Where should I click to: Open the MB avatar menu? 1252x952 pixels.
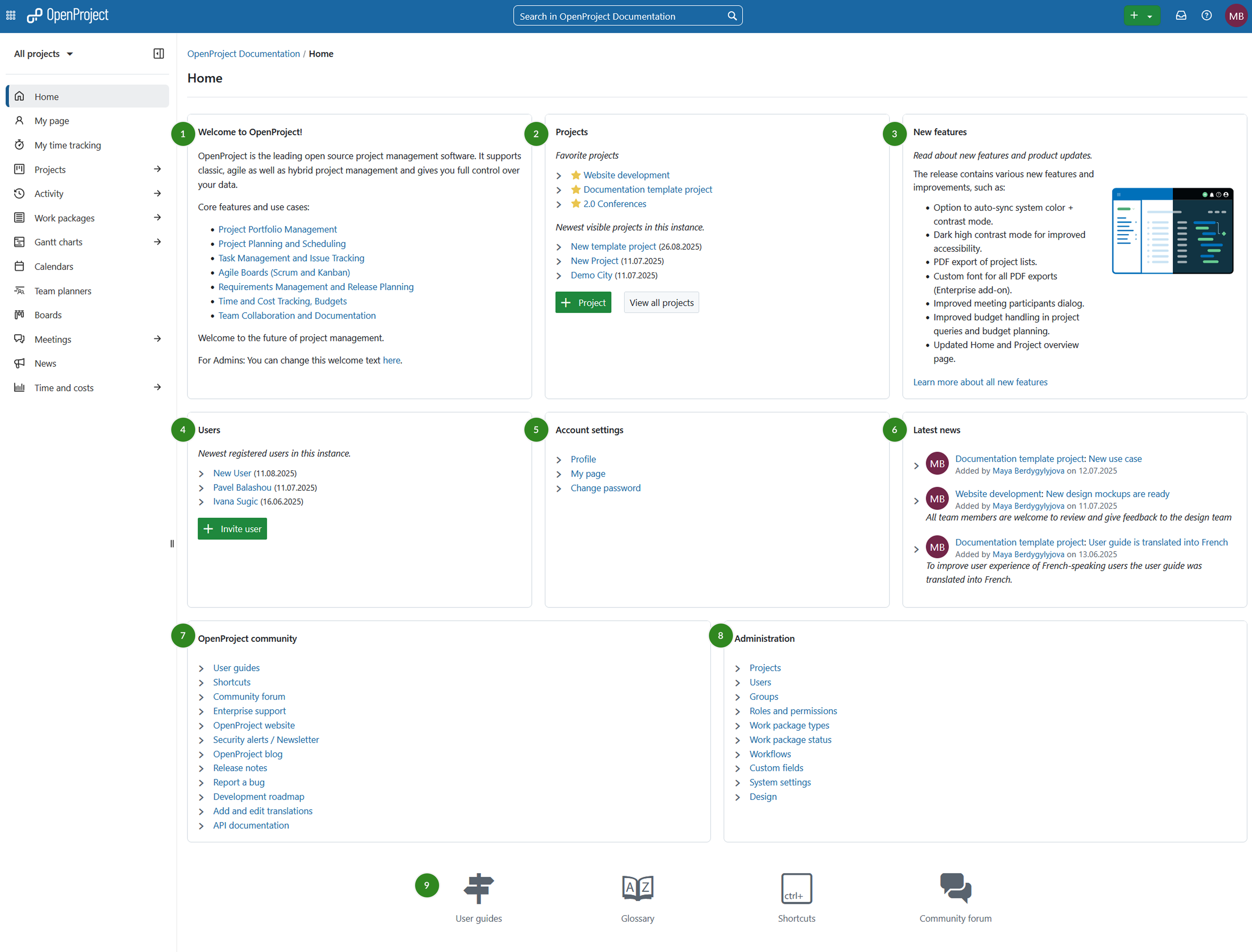point(1236,15)
